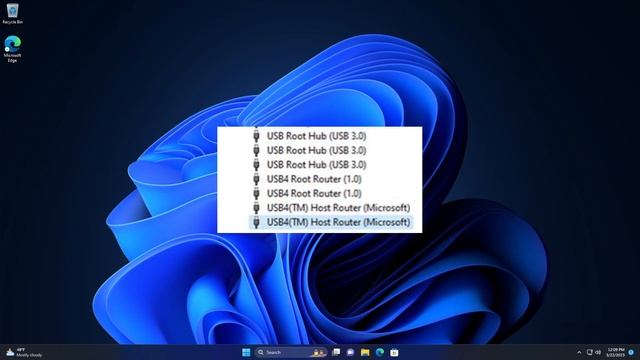The width and height of the screenshot is (640, 360).
Task: Click the volume speaker icon
Action: point(598,352)
